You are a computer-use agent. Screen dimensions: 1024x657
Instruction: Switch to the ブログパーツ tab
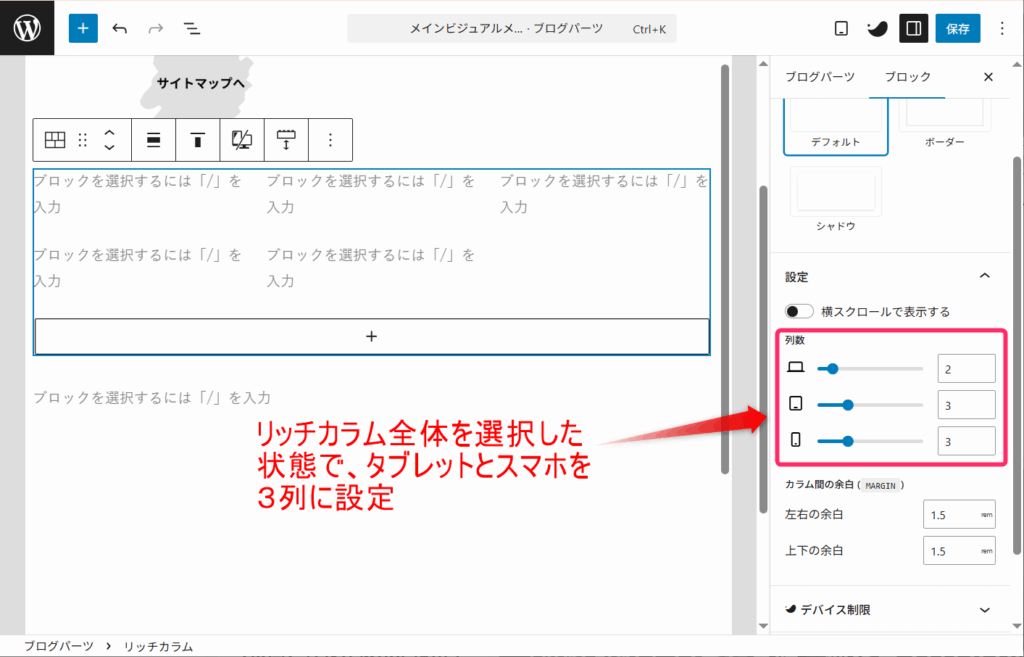click(x=820, y=77)
